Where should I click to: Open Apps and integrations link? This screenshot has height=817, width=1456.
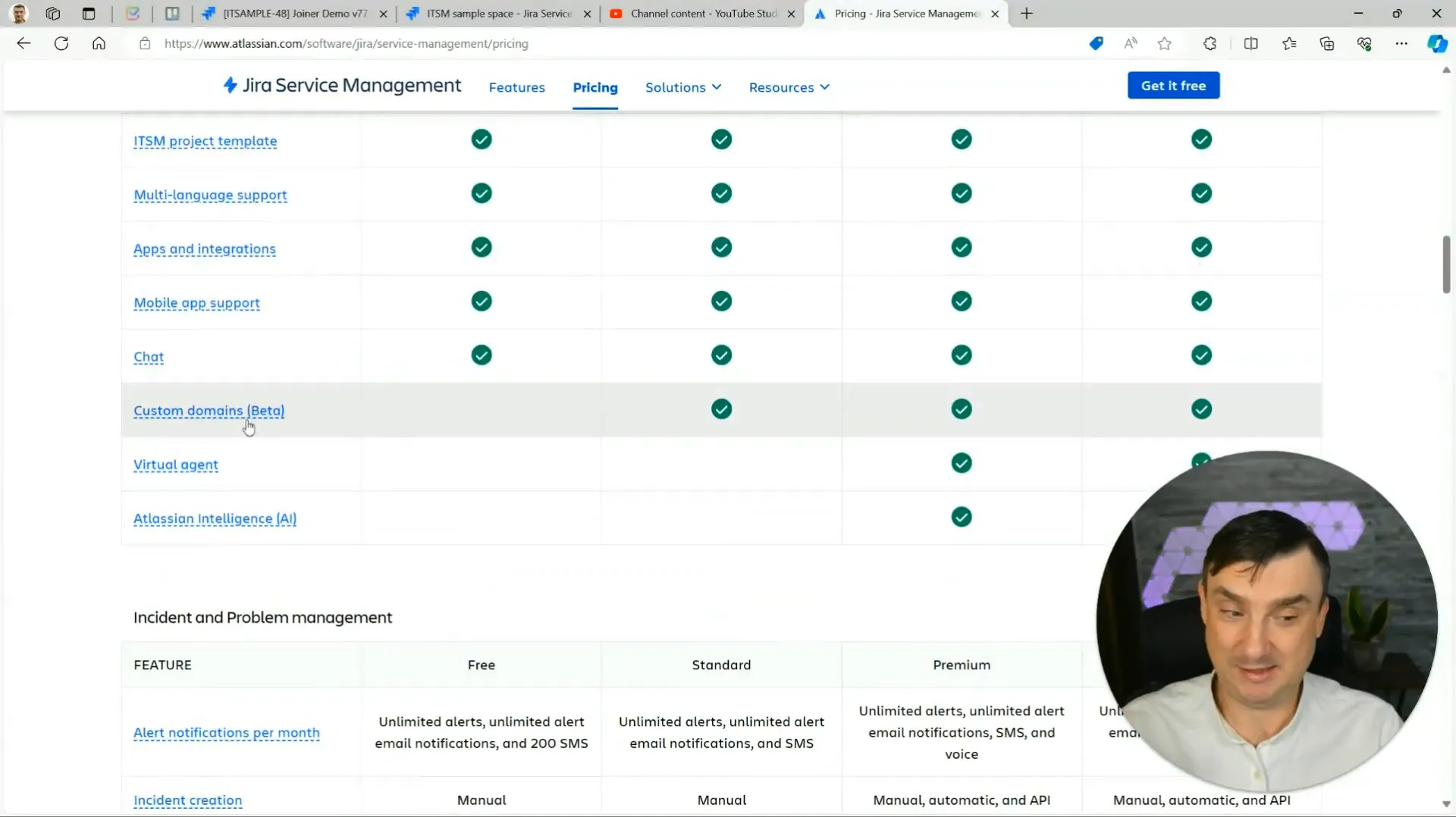tap(205, 249)
